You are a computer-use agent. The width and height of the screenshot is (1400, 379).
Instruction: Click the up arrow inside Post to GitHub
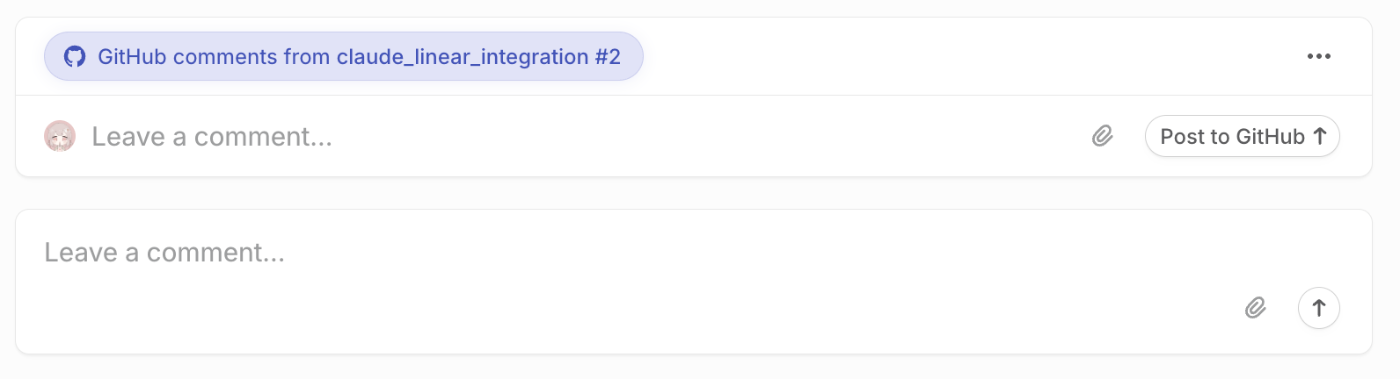click(1319, 136)
